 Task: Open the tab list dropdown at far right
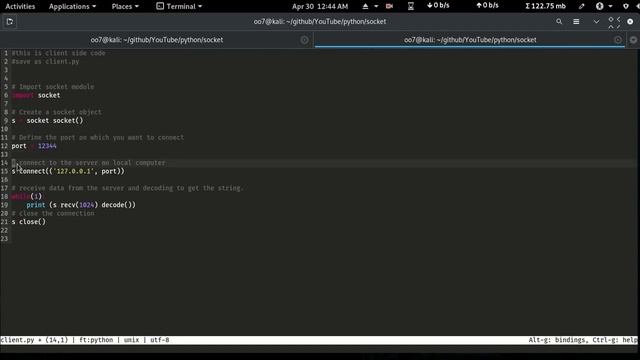click(x=633, y=40)
